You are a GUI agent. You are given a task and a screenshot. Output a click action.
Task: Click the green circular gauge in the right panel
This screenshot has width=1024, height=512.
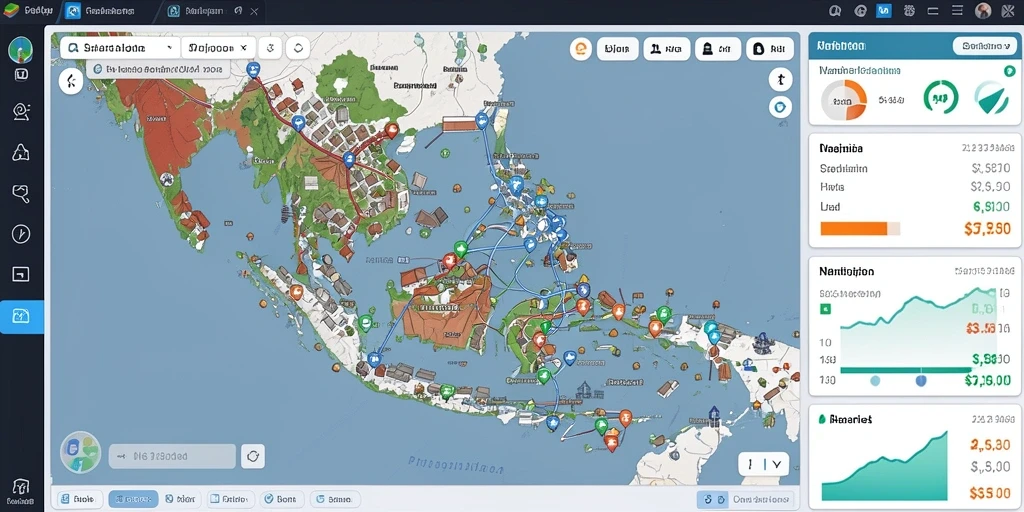coord(940,98)
